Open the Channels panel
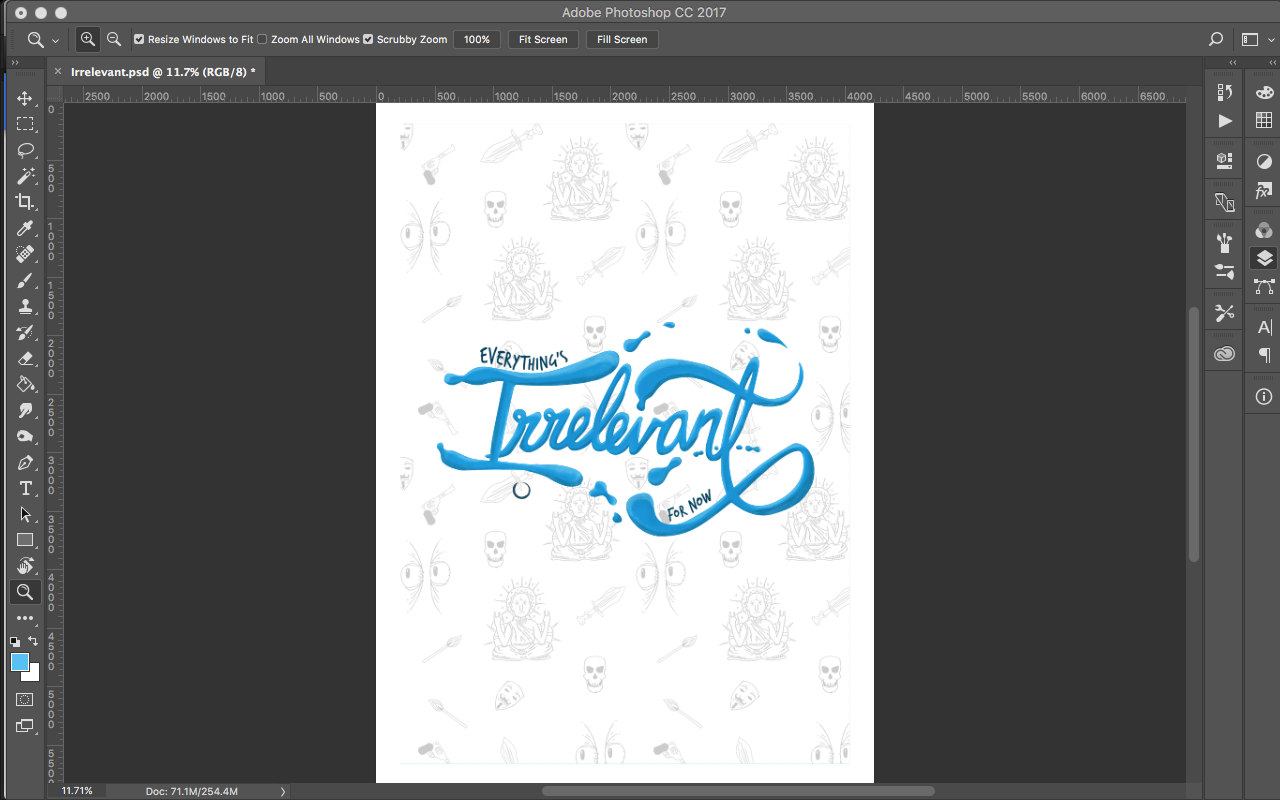This screenshot has width=1280, height=800. [x=1264, y=230]
